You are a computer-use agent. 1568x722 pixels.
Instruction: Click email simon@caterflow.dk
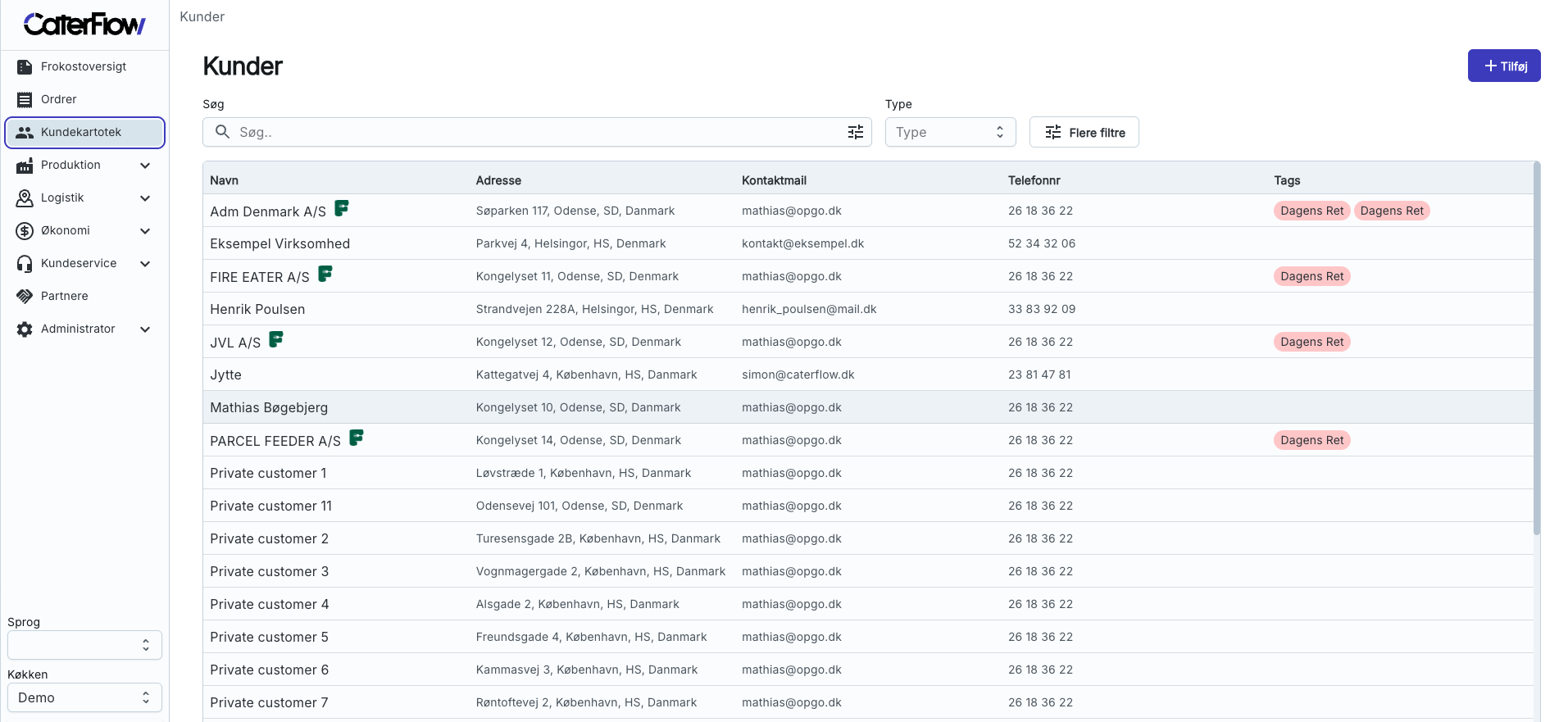click(x=798, y=375)
